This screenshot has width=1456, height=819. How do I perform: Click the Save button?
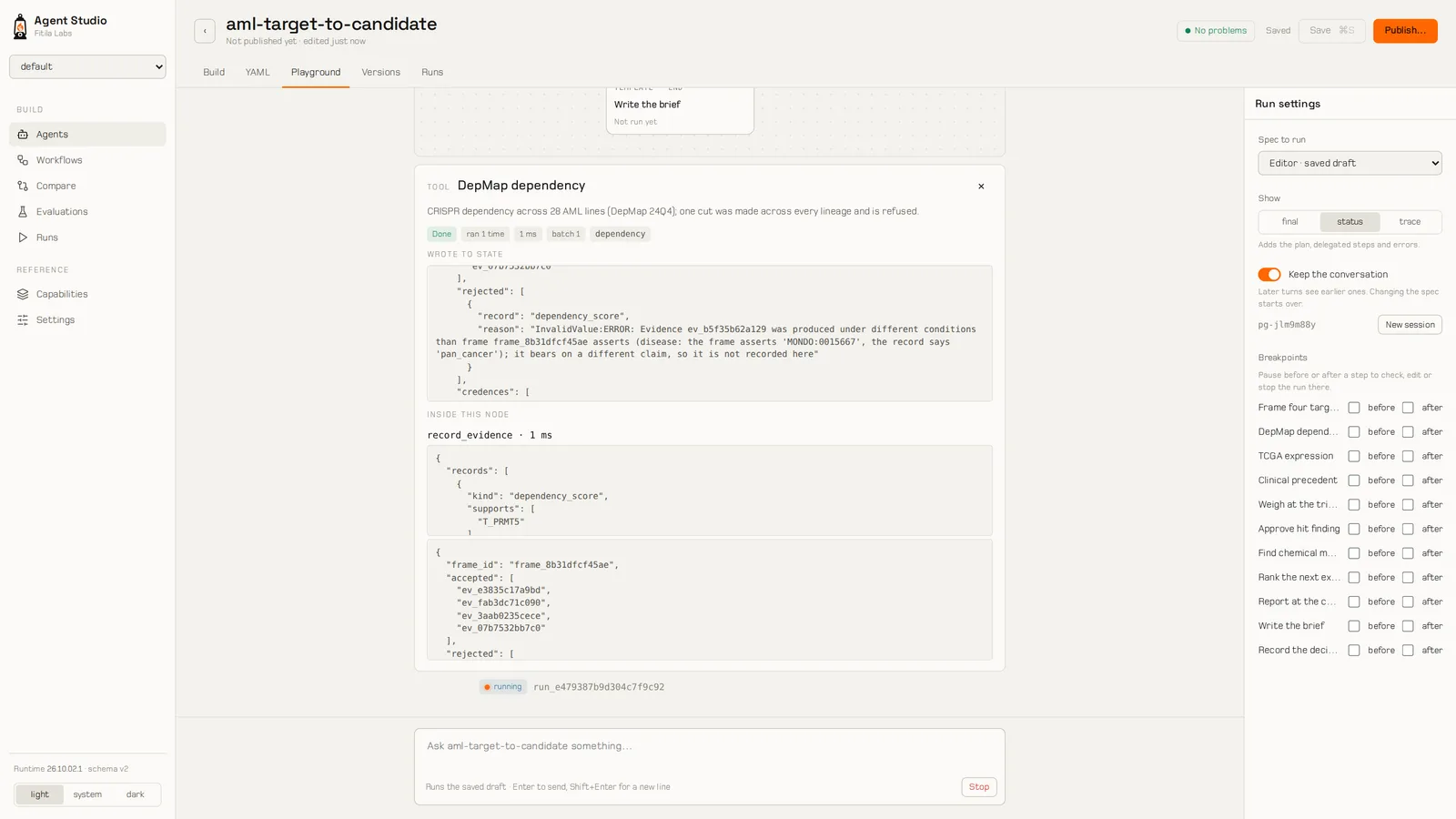(x=1331, y=31)
